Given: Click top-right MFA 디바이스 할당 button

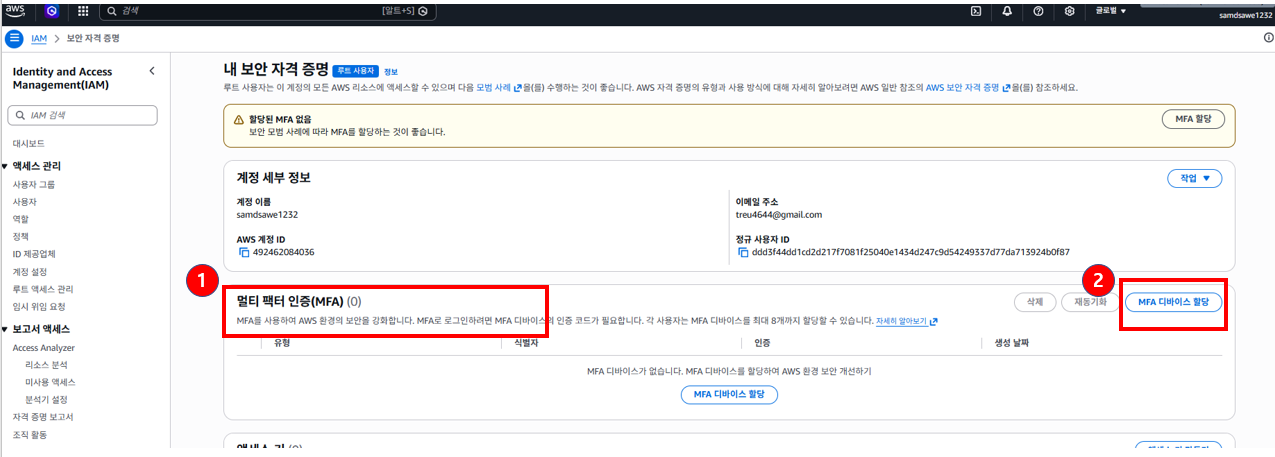Looking at the screenshot, I should point(1174,301).
